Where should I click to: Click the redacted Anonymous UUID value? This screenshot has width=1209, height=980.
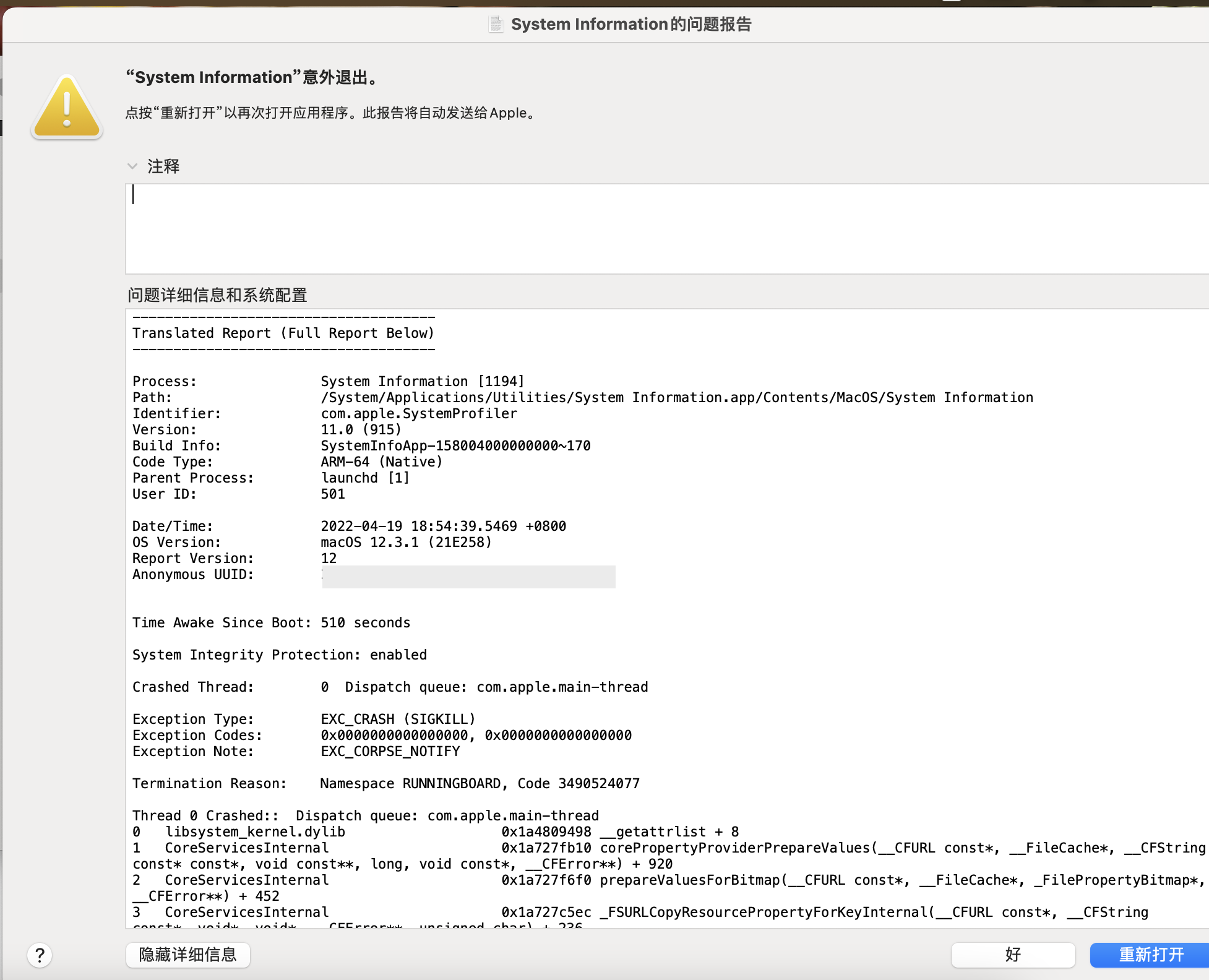468,576
